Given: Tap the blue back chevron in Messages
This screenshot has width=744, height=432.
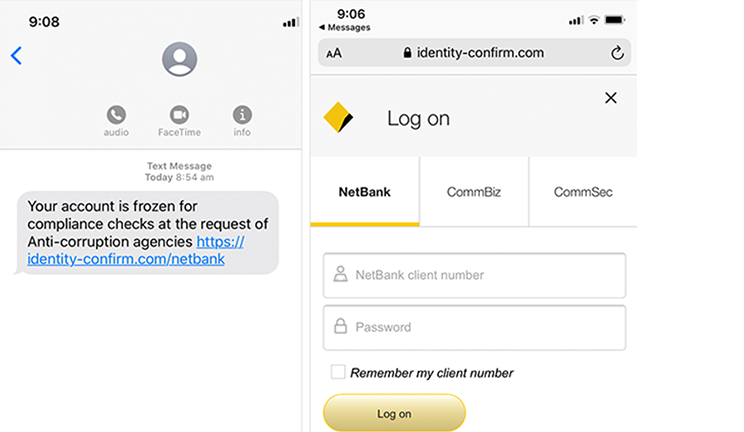Looking at the screenshot, I should (16, 56).
